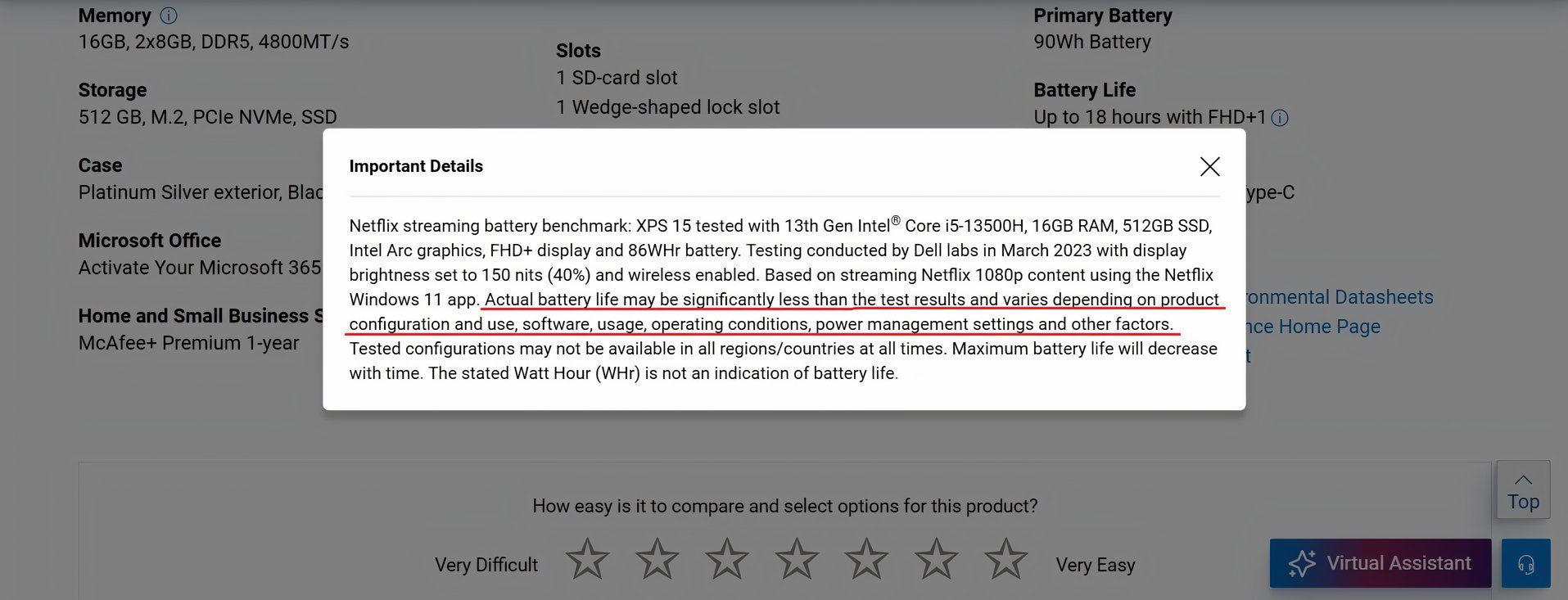Viewport: 1568px width, 600px height.
Task: Jump back using the Top button
Action: (x=1523, y=489)
